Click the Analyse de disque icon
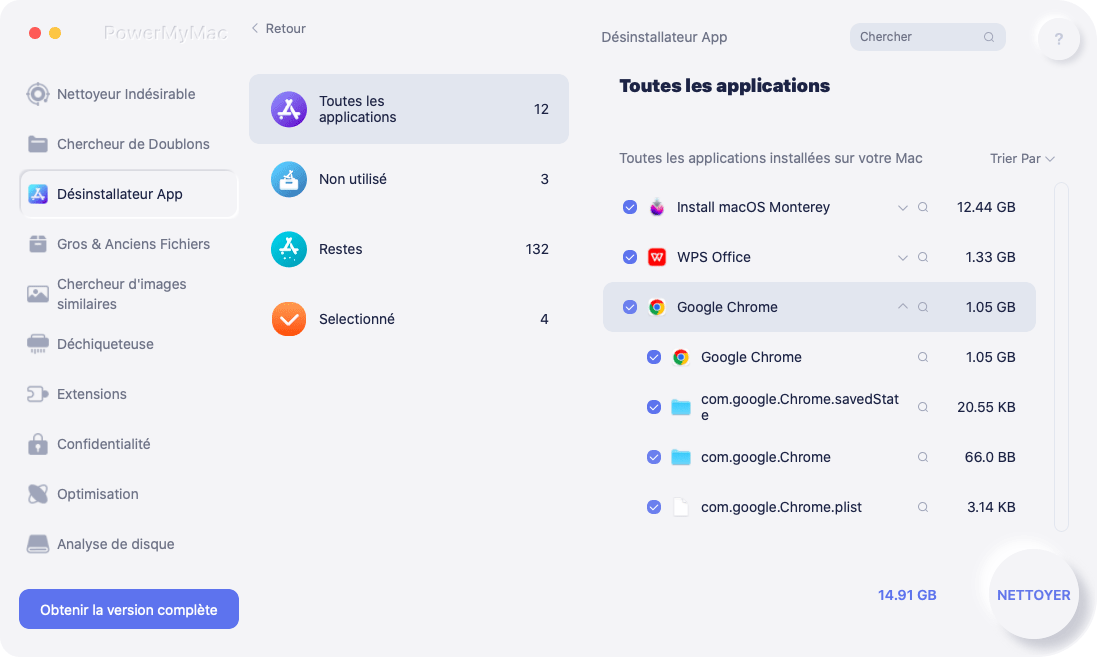The height and width of the screenshot is (657, 1097). [x=38, y=544]
